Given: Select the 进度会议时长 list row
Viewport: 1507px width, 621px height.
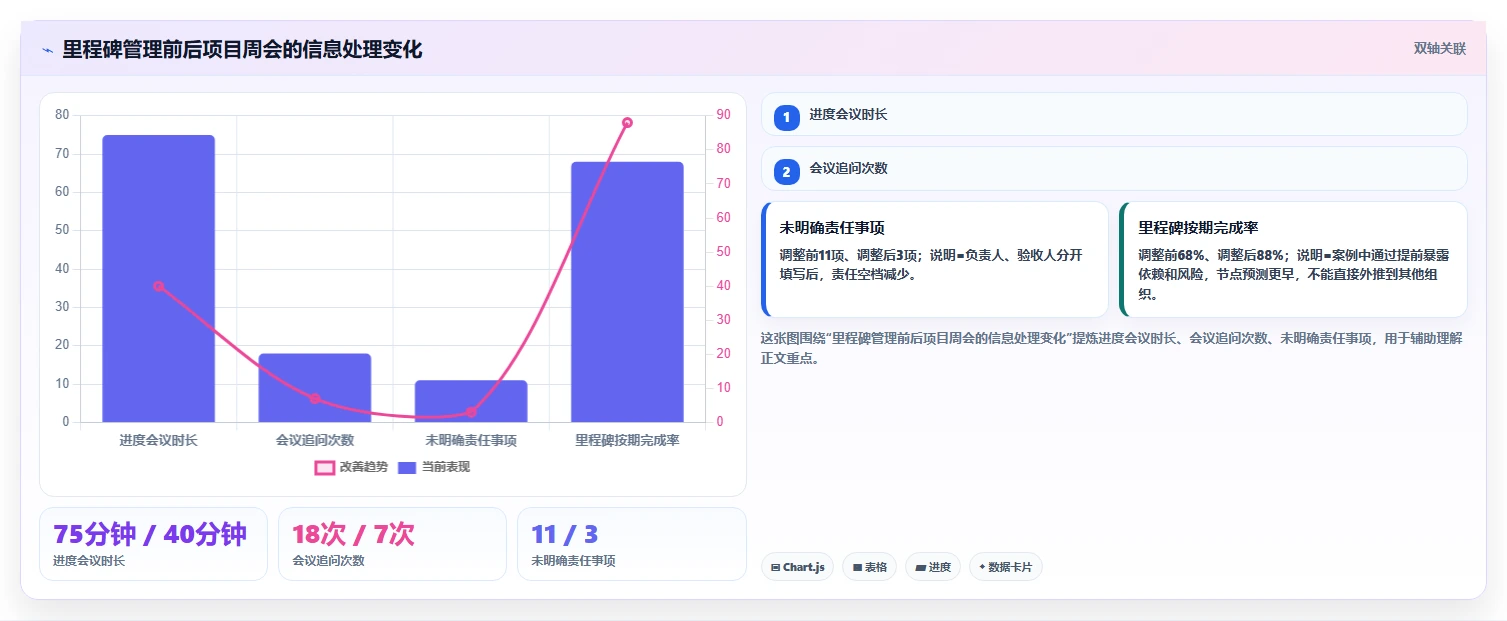Looking at the screenshot, I should [1114, 114].
